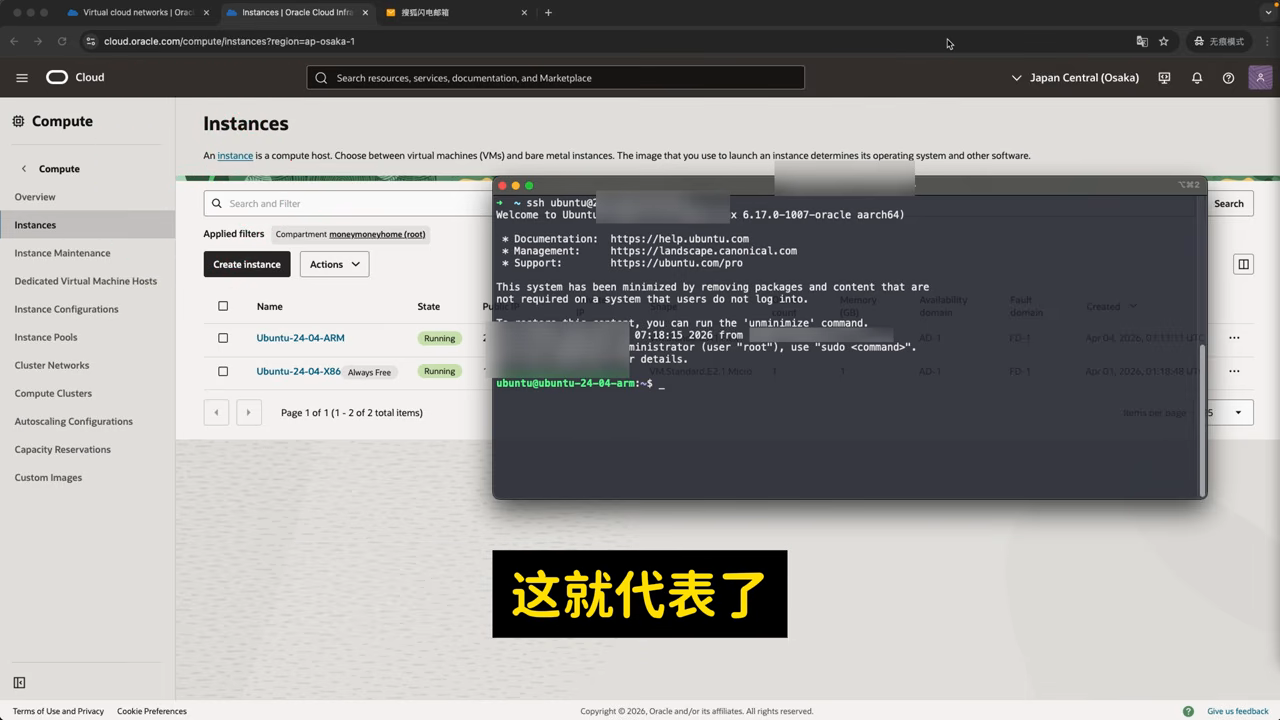
Task: Open the Japan Central (Osaka) region selector
Action: pyautogui.click(x=1075, y=78)
